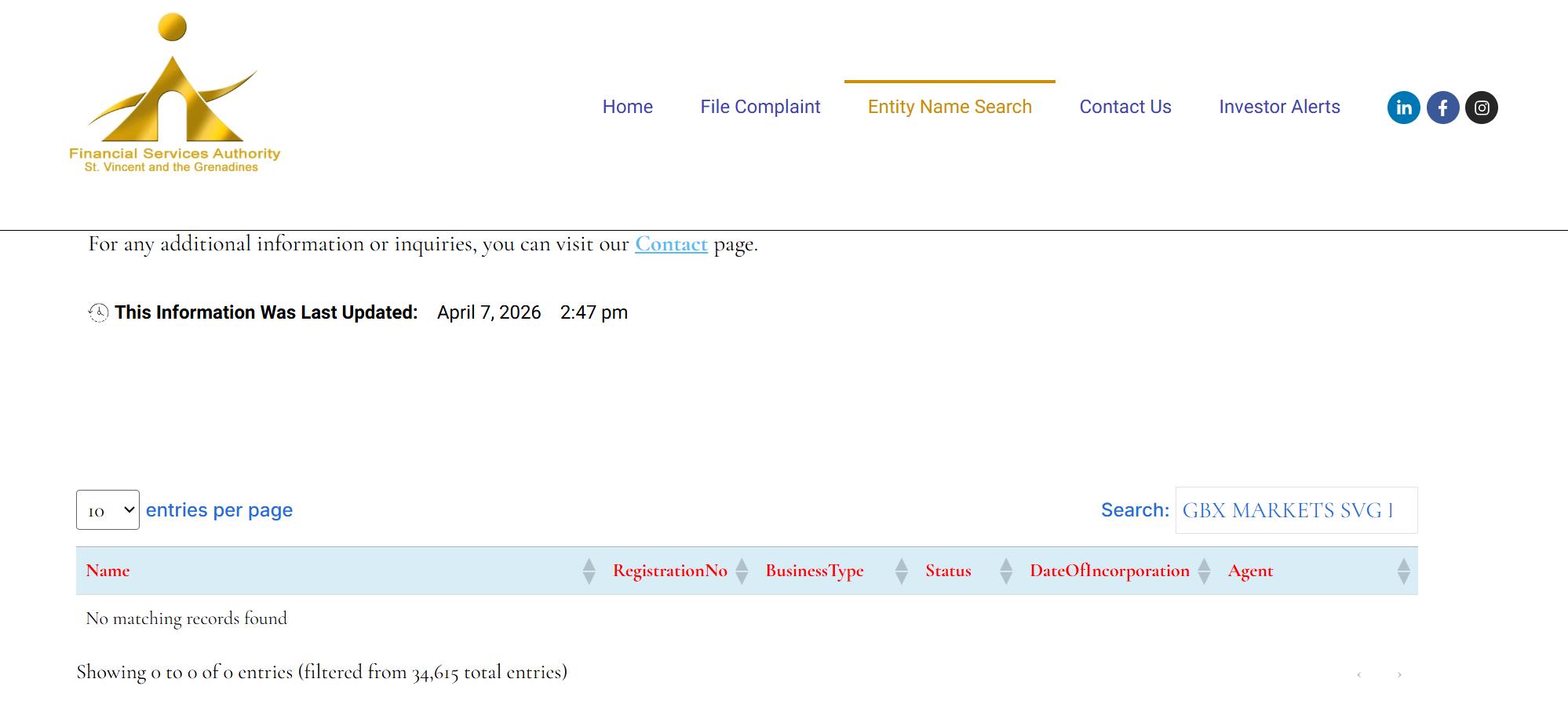This screenshot has width=1568, height=719.
Task: Click the Name column header
Action: 340,571
